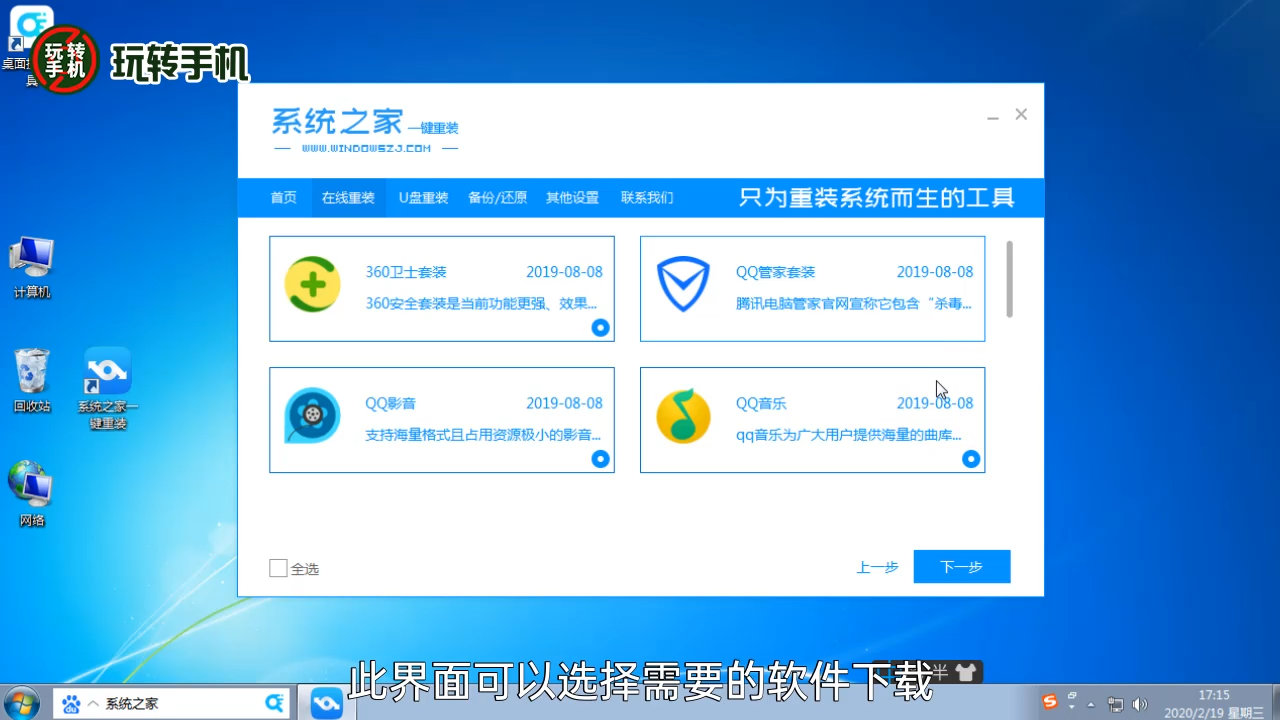
Task: Click the volume speaker tray icon
Action: 1139,704
